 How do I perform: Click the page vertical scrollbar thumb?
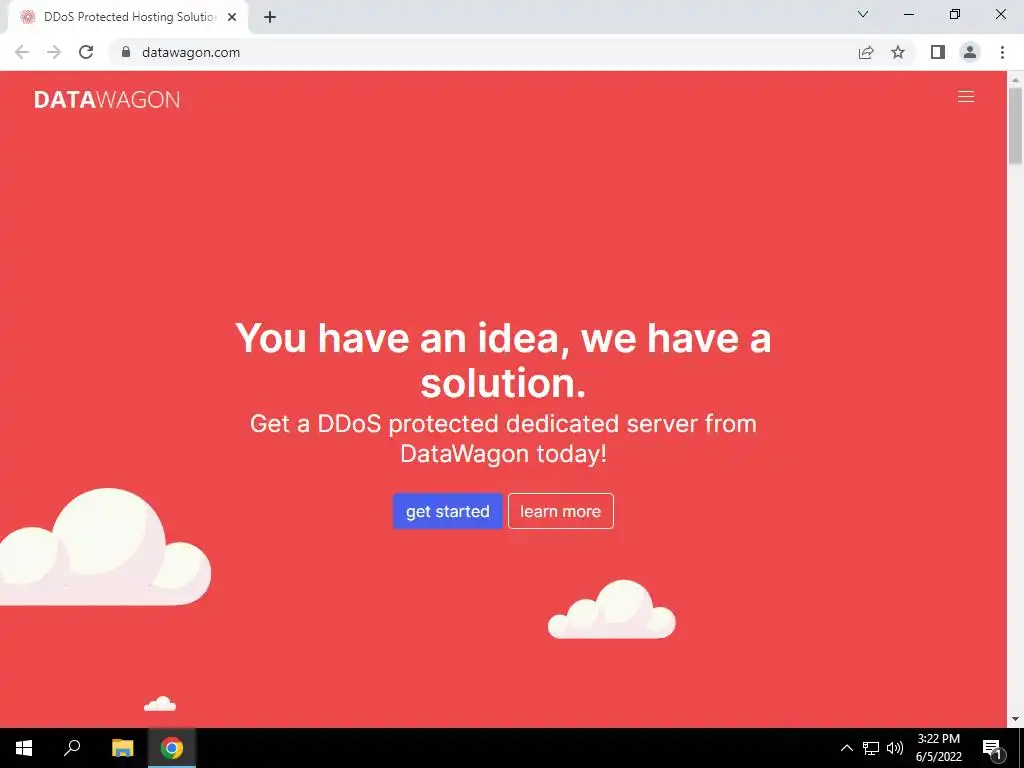pos(1015,125)
